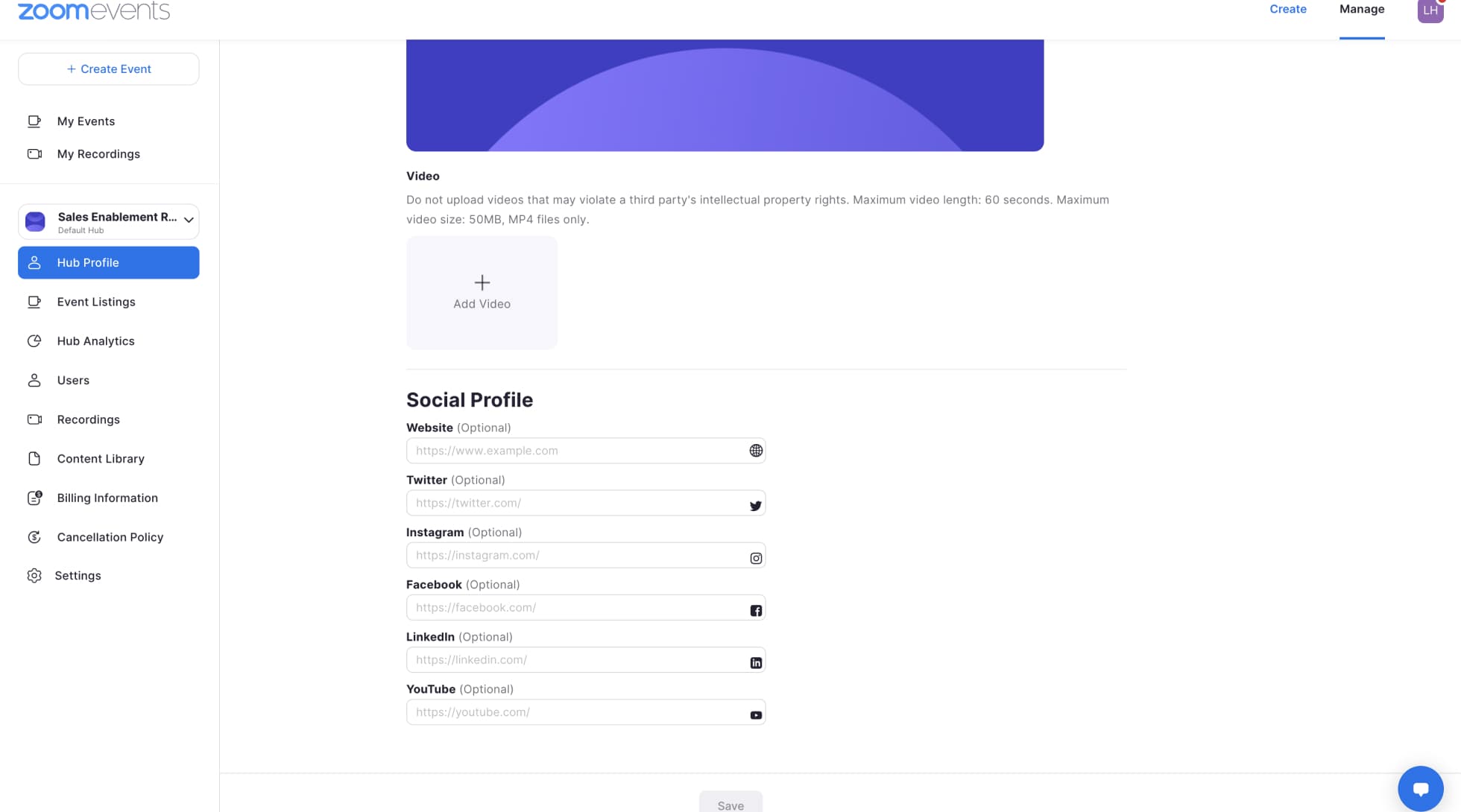The height and width of the screenshot is (812, 1461).
Task: Click the Content Library sidebar icon
Action: (34, 459)
